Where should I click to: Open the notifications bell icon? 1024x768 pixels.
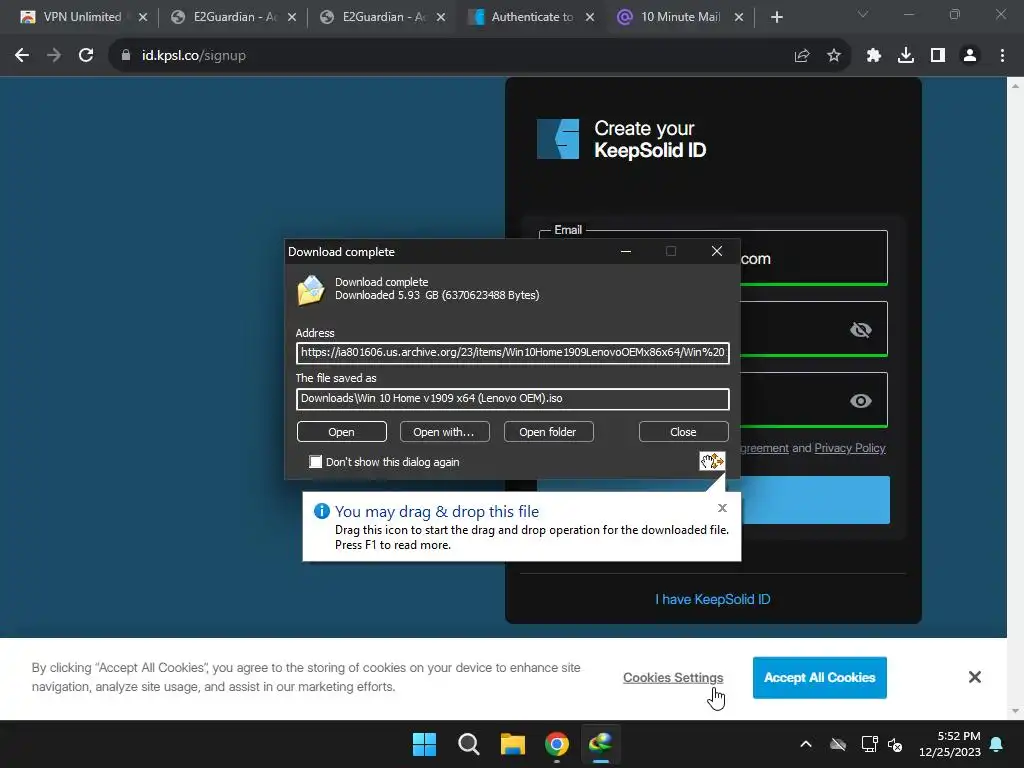click(997, 744)
